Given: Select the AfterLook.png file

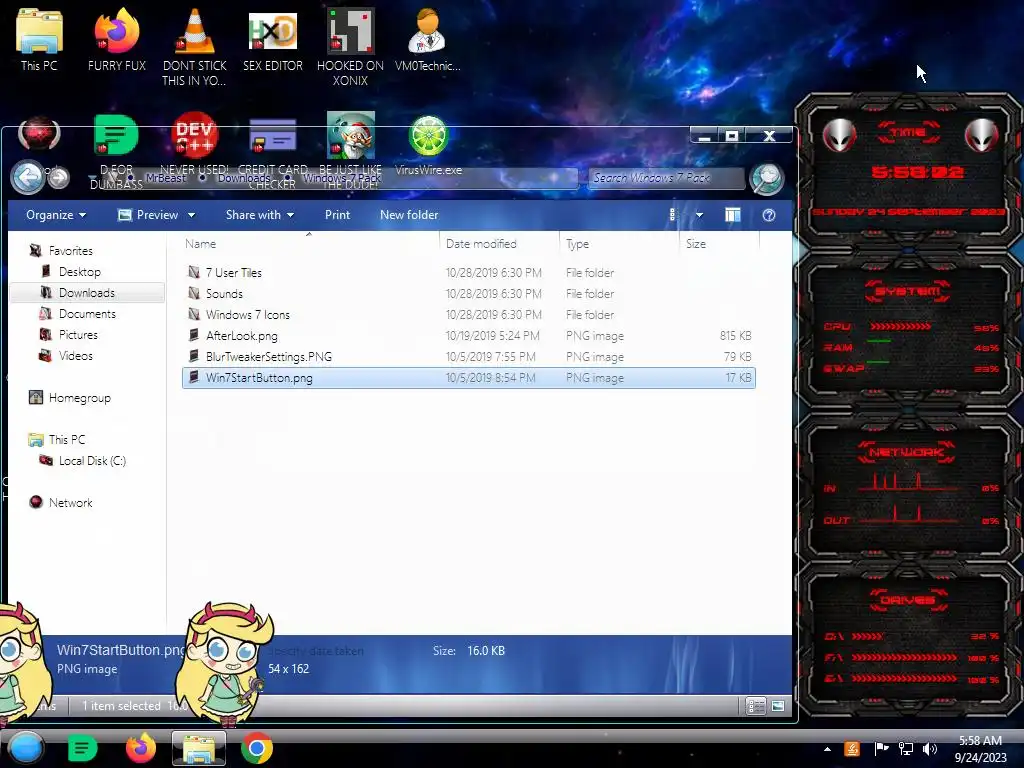Looking at the screenshot, I should 469,336.
